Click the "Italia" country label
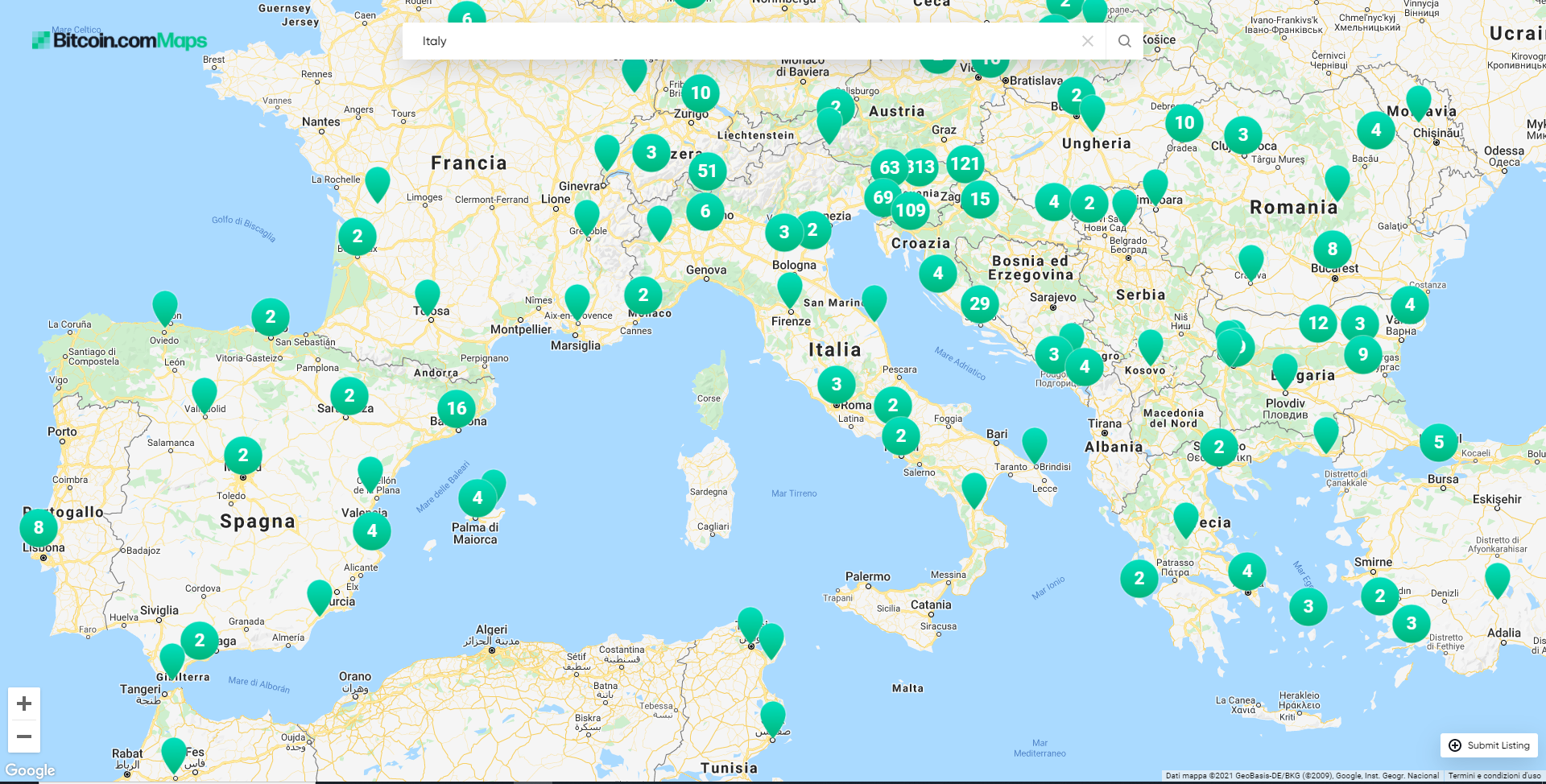The image size is (1546, 784). [835, 349]
